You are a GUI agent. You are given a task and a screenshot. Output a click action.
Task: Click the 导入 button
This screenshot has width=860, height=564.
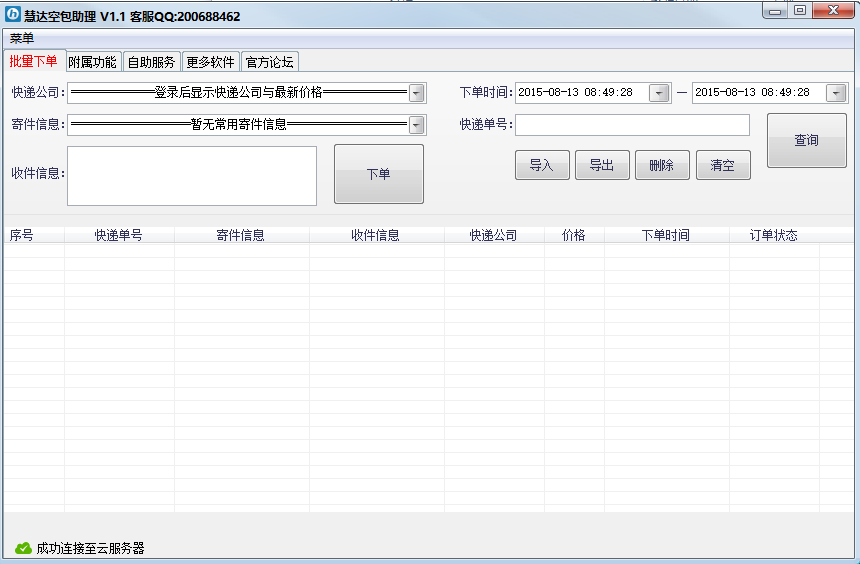click(542, 166)
